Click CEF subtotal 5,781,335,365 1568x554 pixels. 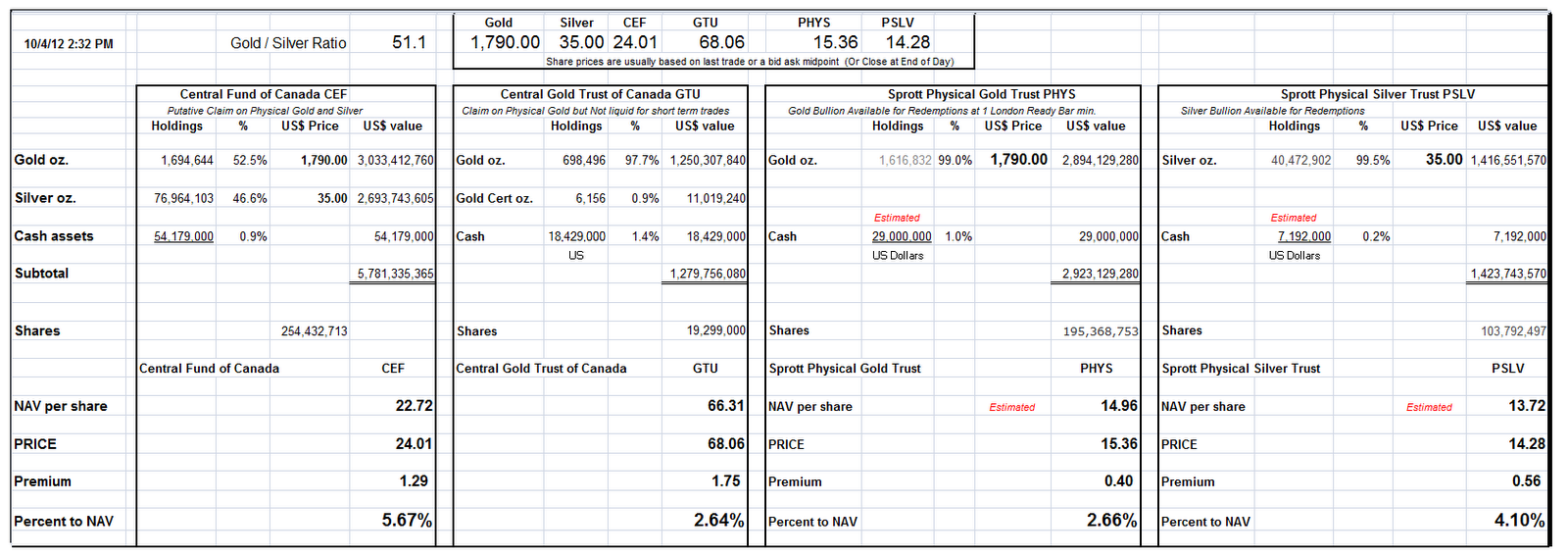point(396,274)
